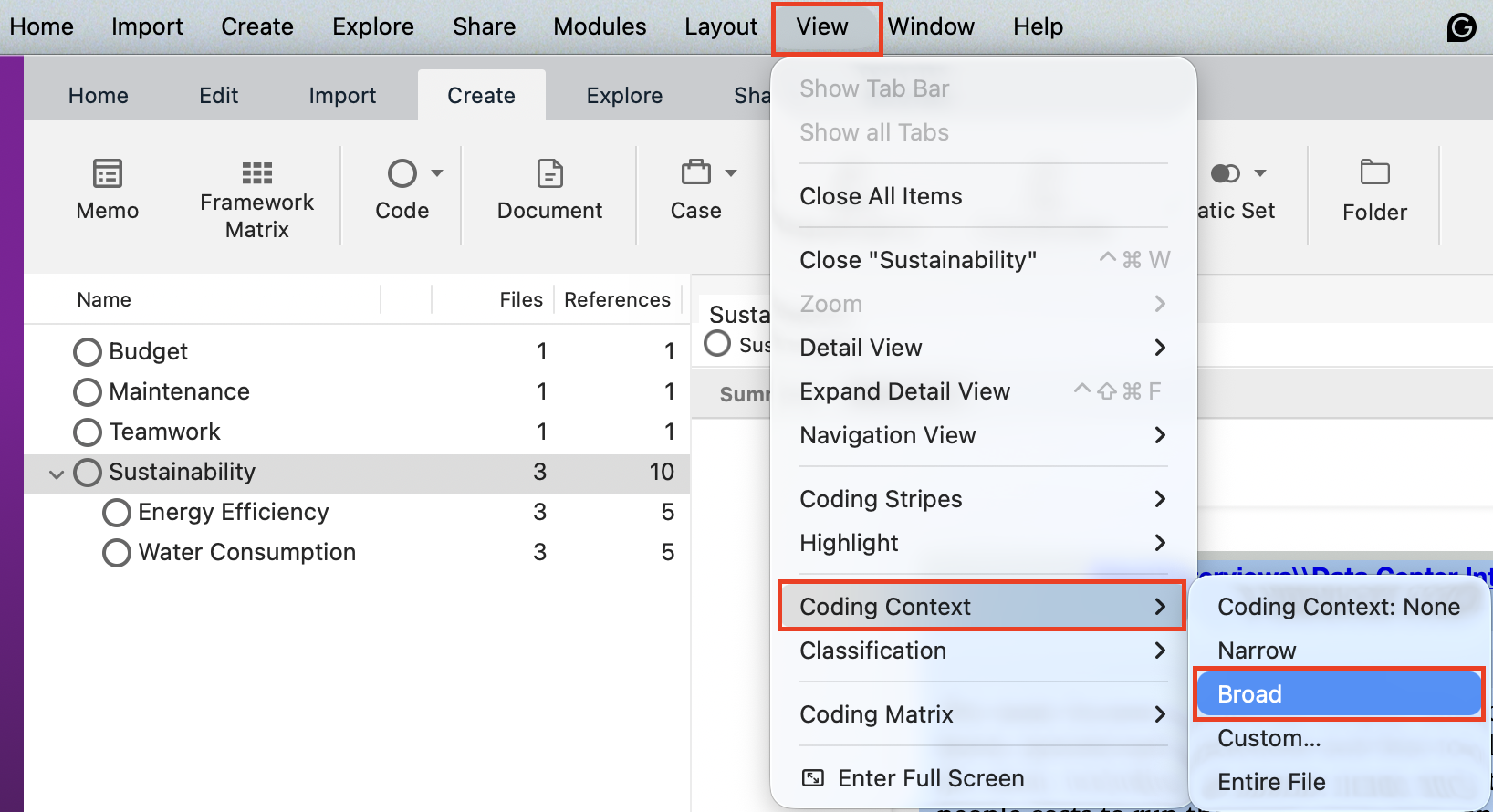Select Coding Context menu entry
This screenshot has width=1493, height=812.
(x=981, y=607)
